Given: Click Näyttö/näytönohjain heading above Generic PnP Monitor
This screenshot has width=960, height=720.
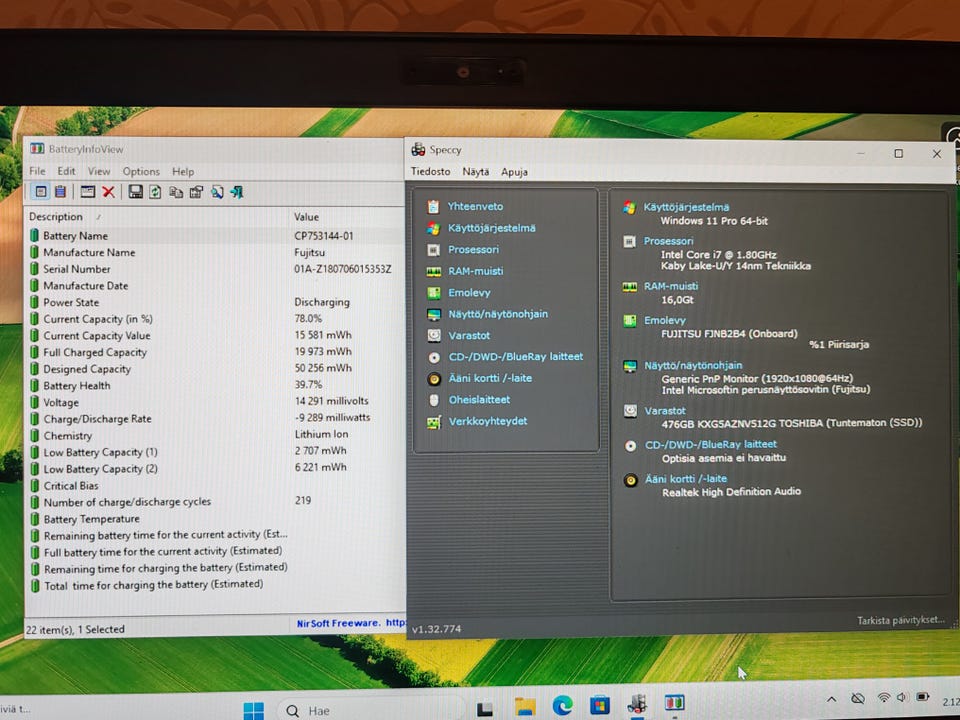Looking at the screenshot, I should point(693,366).
